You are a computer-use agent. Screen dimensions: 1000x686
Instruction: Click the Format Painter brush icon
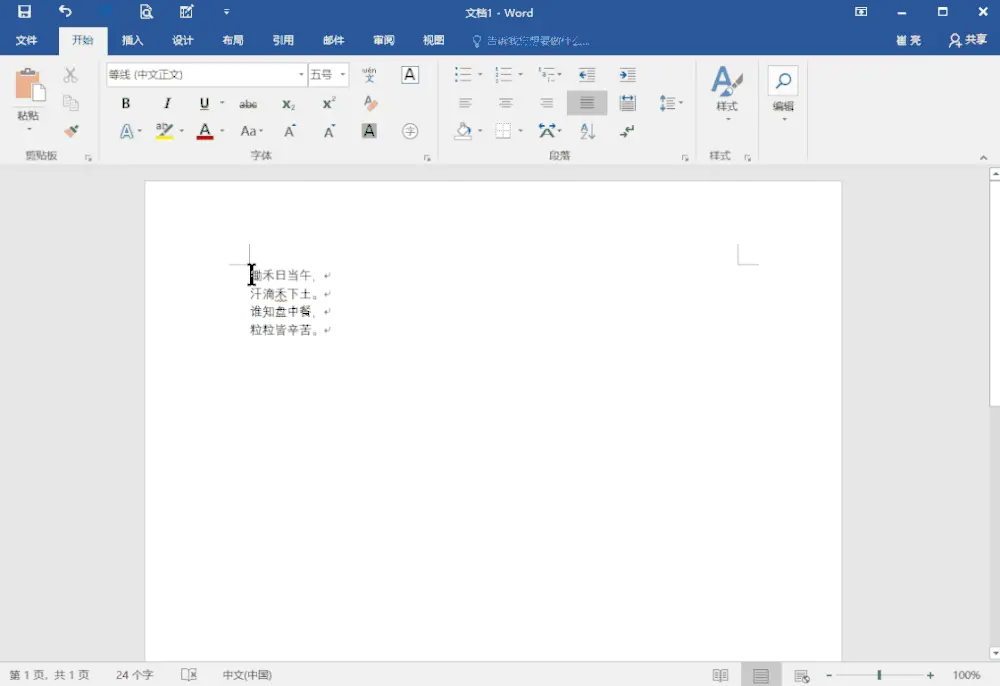71,131
